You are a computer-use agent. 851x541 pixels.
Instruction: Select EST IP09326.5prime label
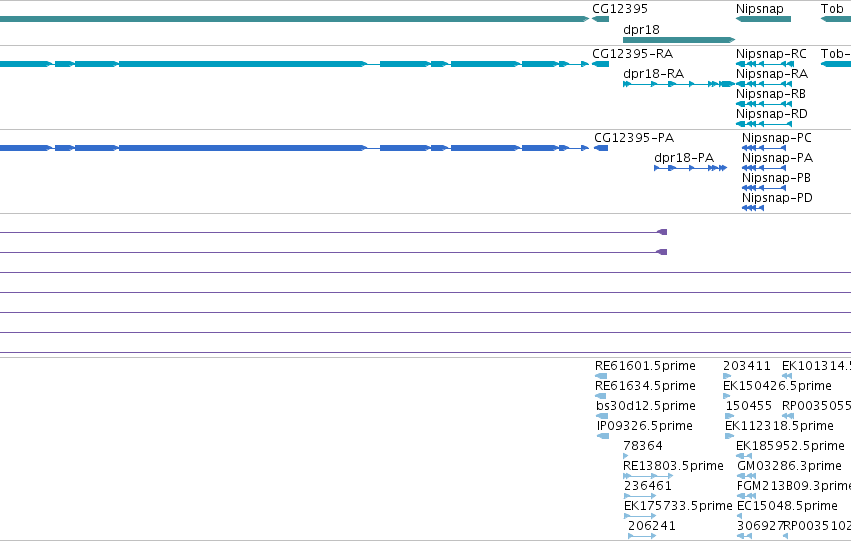click(x=645, y=426)
